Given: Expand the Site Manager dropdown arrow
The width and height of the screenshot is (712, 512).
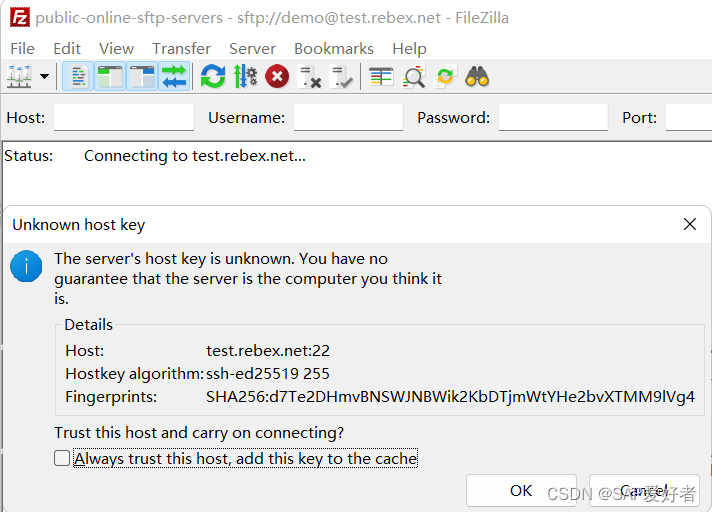Looking at the screenshot, I should [x=44, y=76].
